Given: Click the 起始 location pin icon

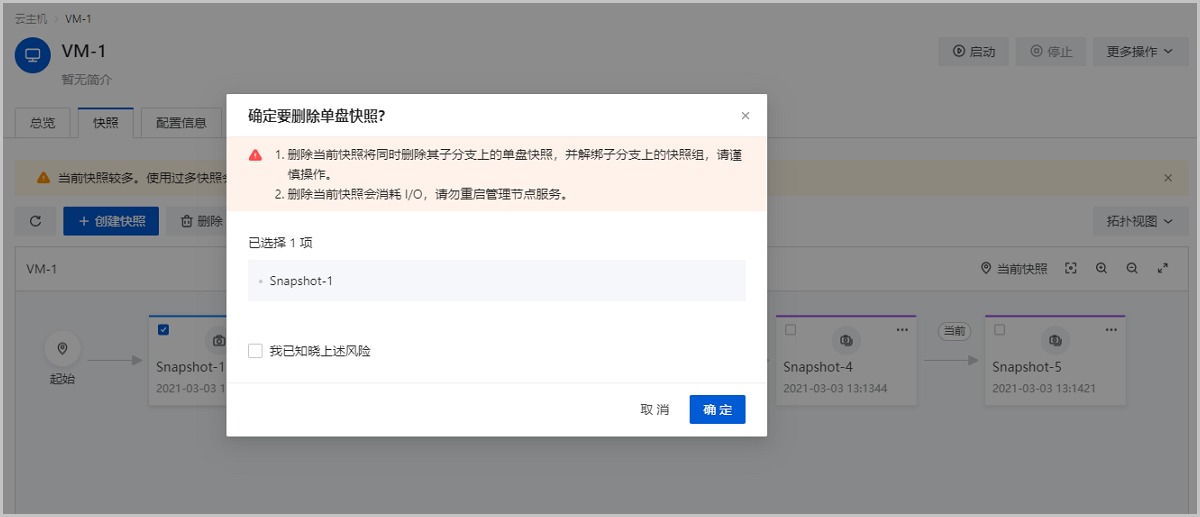Looking at the screenshot, I should click(x=62, y=348).
